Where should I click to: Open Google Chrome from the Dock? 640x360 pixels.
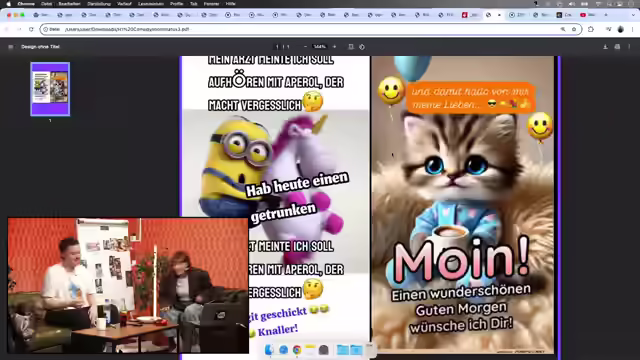pyautogui.click(x=297, y=350)
